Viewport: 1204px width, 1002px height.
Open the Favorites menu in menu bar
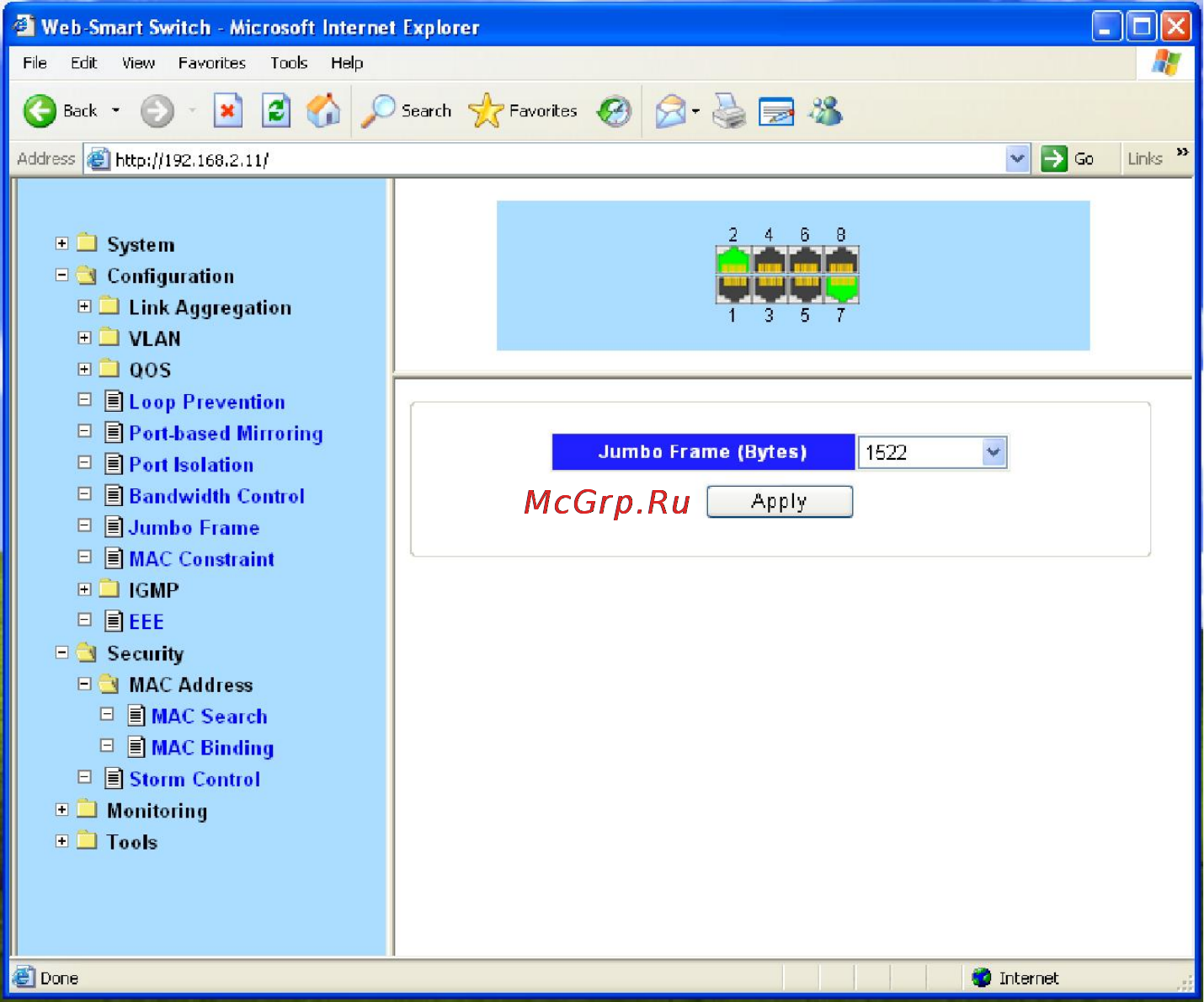(211, 63)
